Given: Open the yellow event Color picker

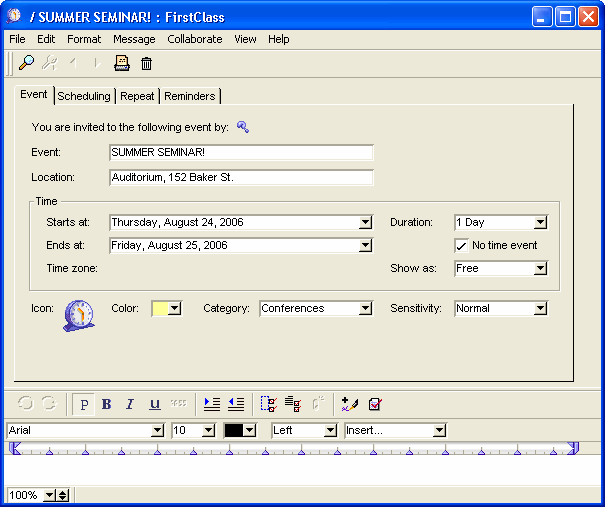Looking at the screenshot, I should (x=174, y=309).
